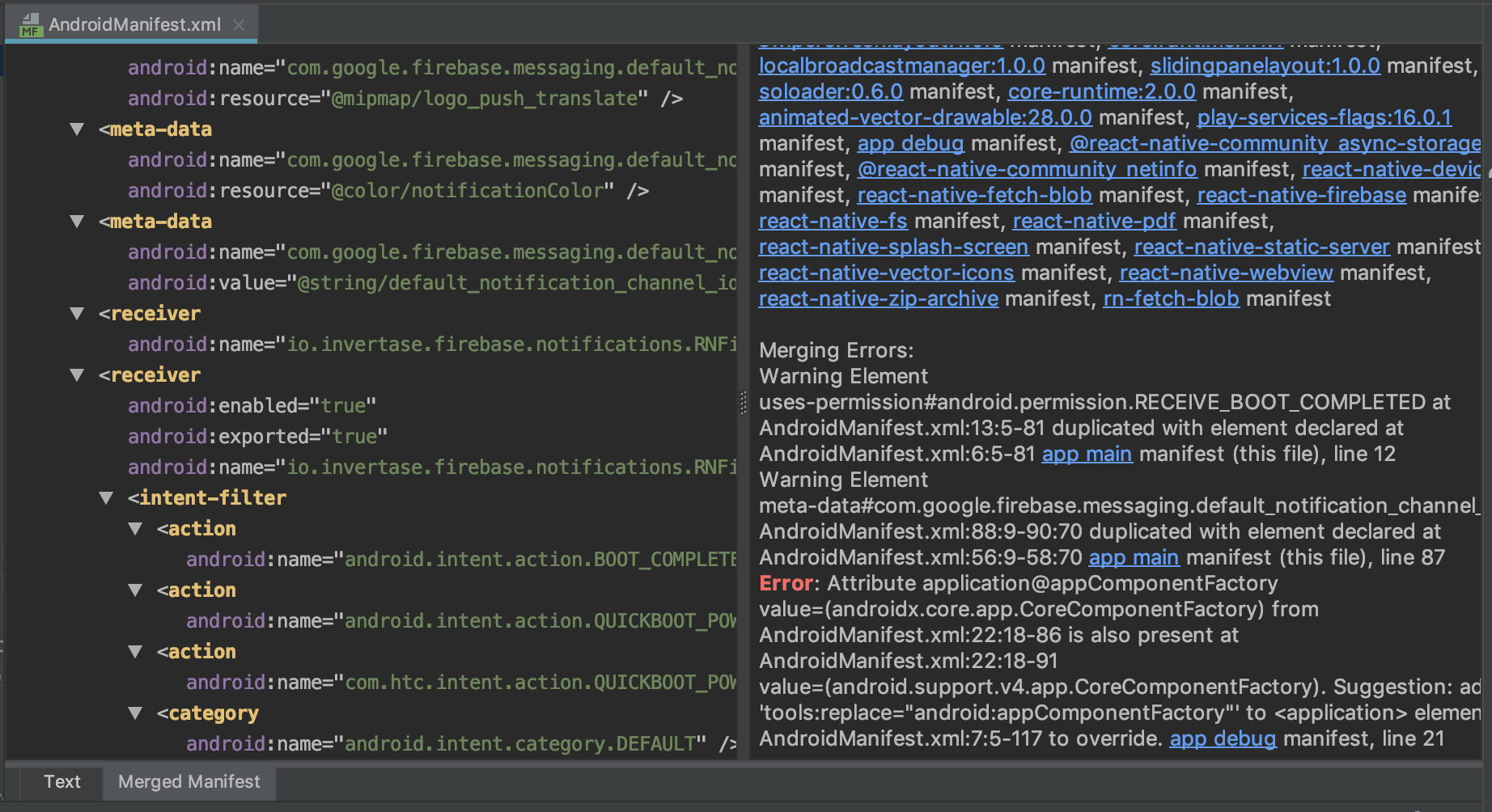Open the react-native-pdf manifest link
This screenshot has height=812, width=1492.
(1094, 221)
